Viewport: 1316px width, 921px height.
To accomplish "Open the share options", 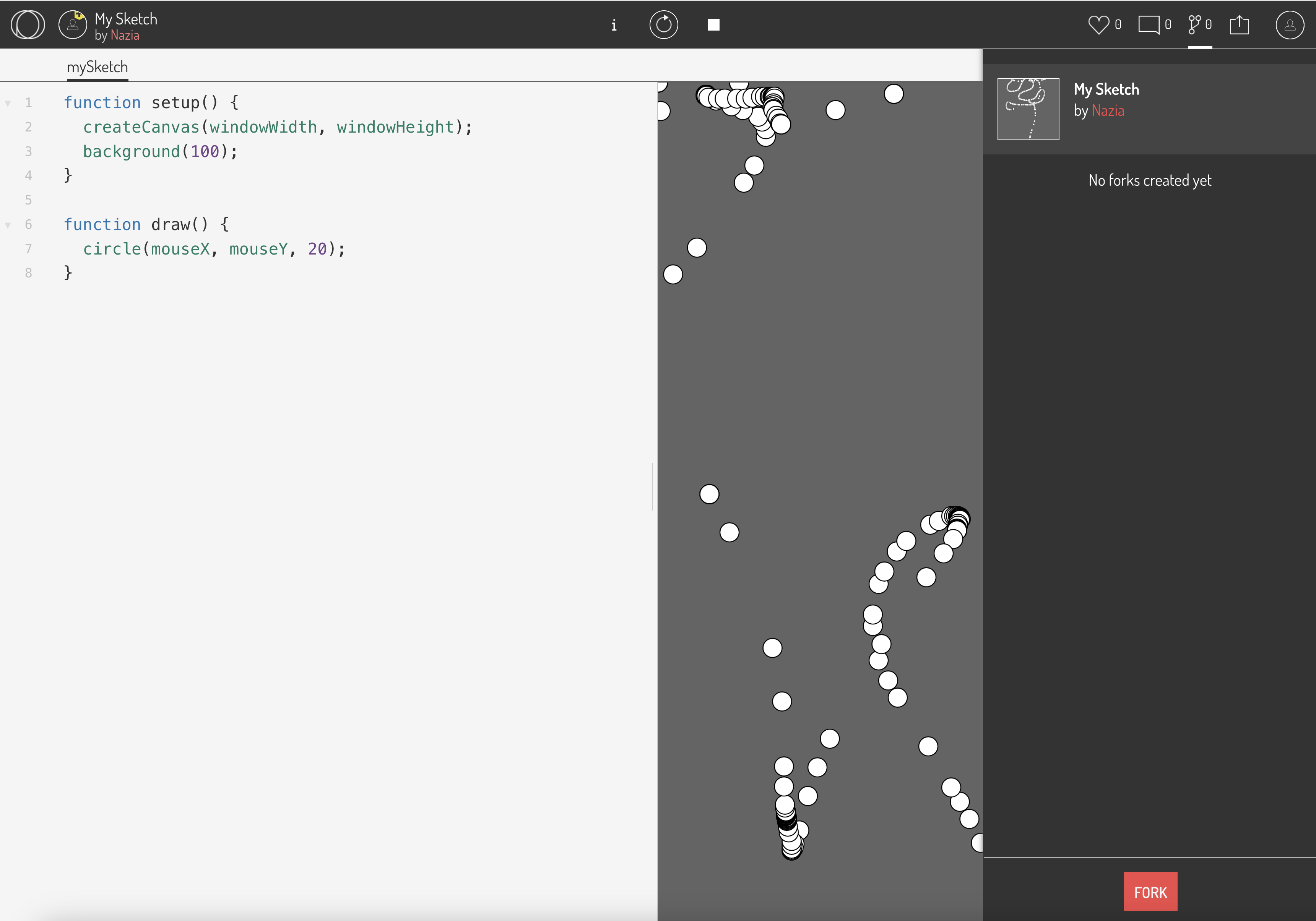I will [1240, 24].
